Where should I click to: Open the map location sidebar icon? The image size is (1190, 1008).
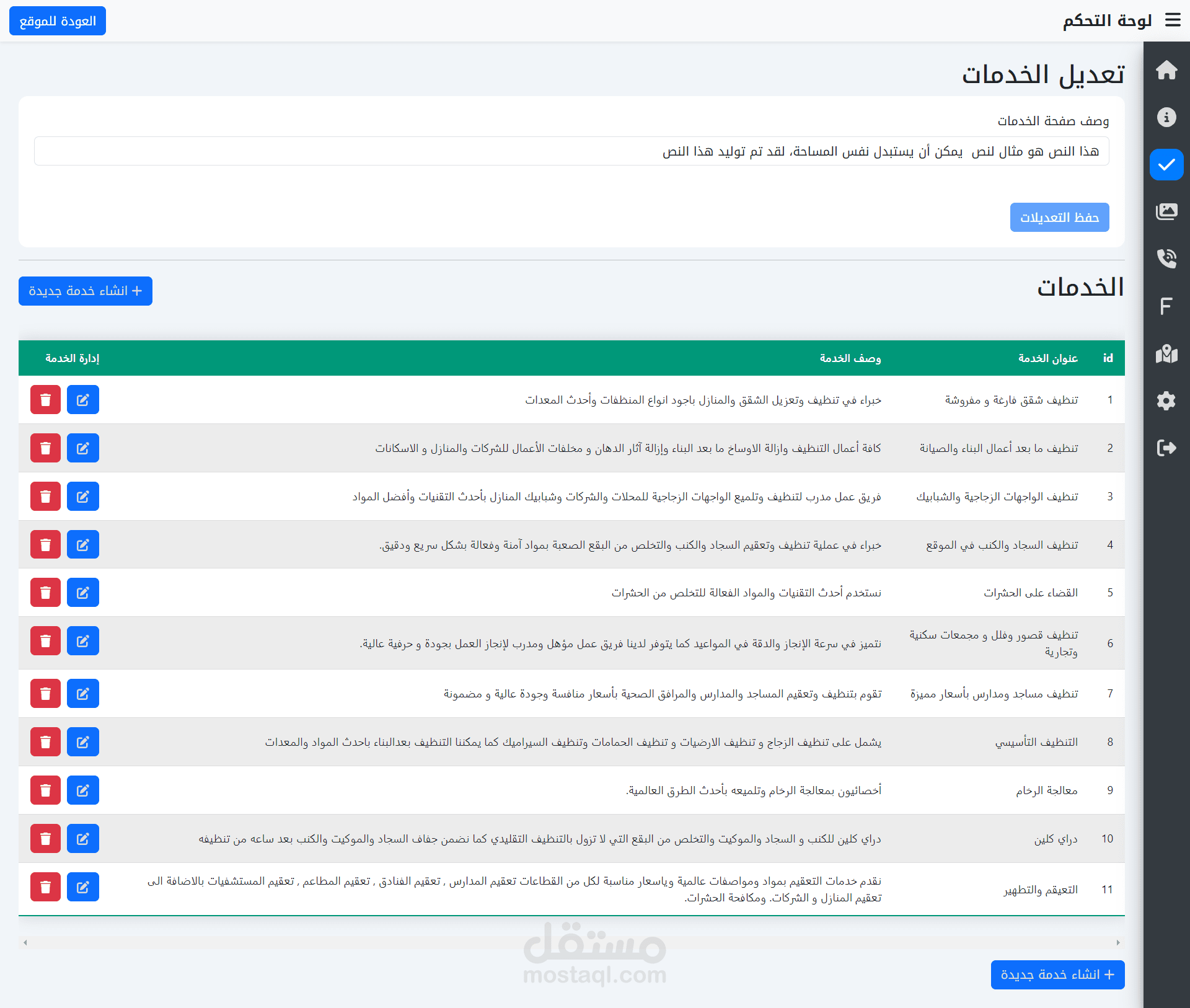[1166, 354]
